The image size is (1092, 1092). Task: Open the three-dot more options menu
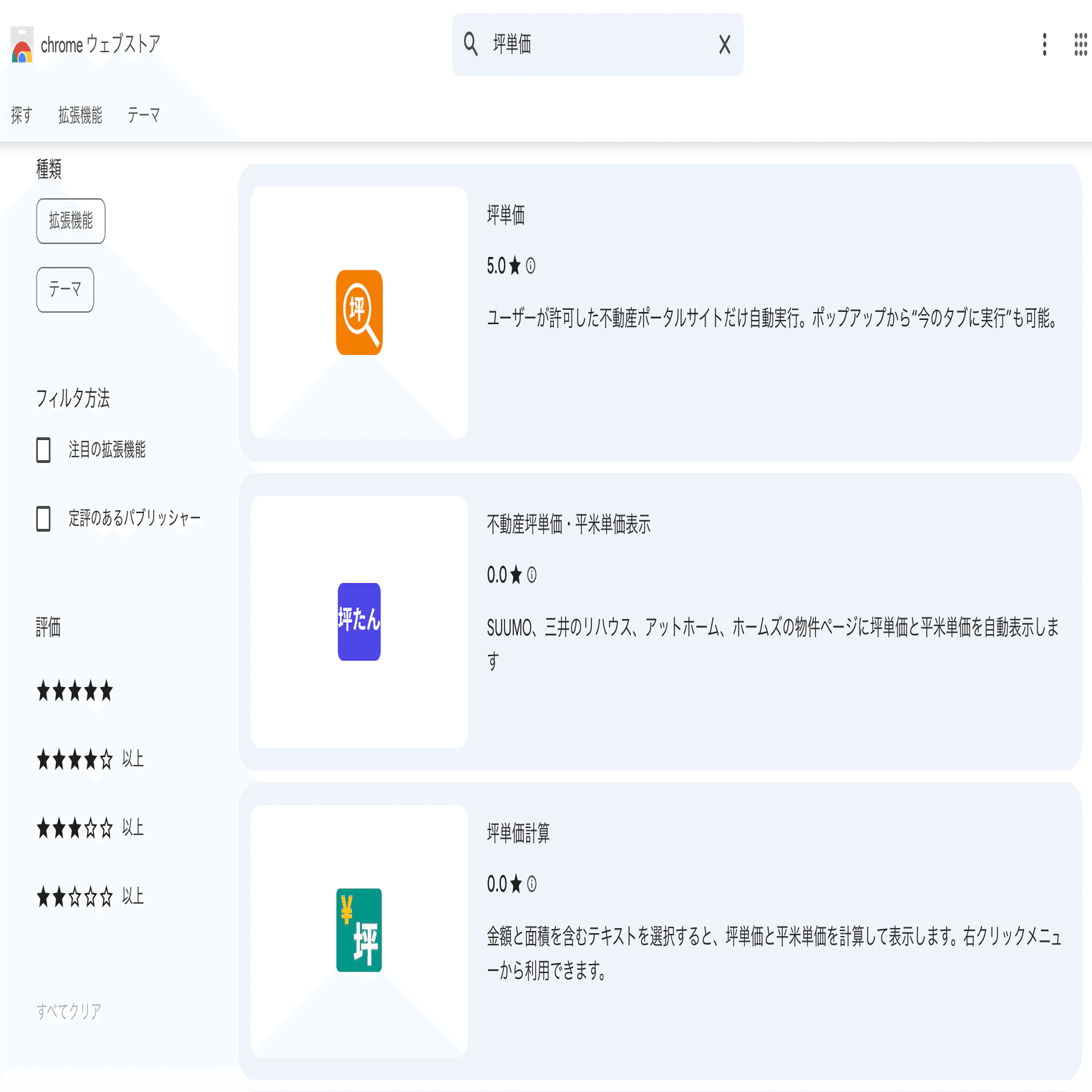[x=1044, y=44]
